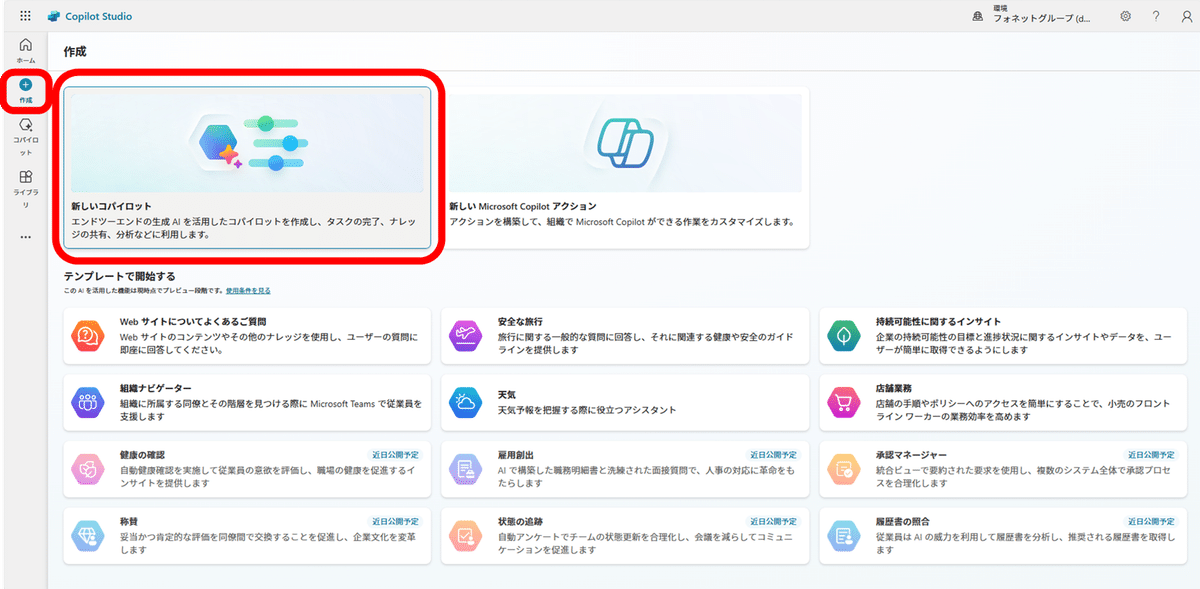Click 近日公開予定 badge on 健康の確認
1200x589 pixels.
(398, 455)
